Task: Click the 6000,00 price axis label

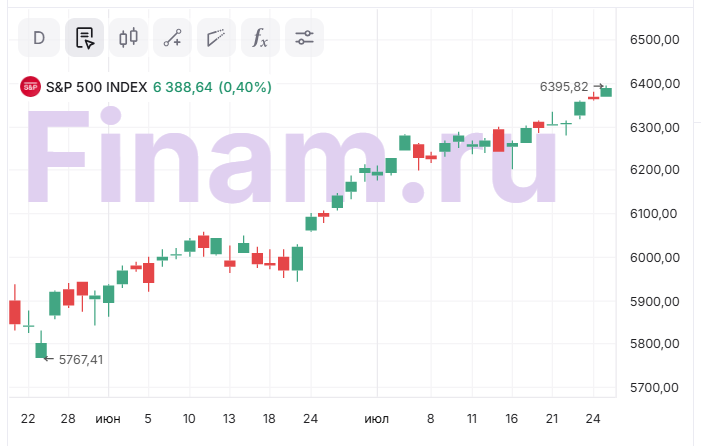Action: (x=655, y=258)
